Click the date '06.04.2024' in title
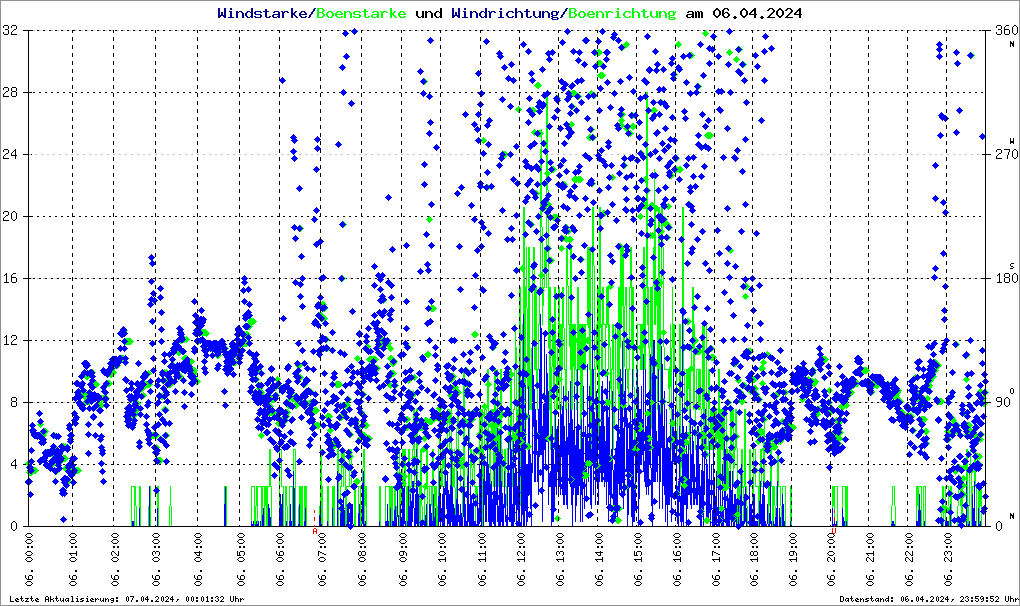Viewport: 1020px width, 606px height. 757,13
